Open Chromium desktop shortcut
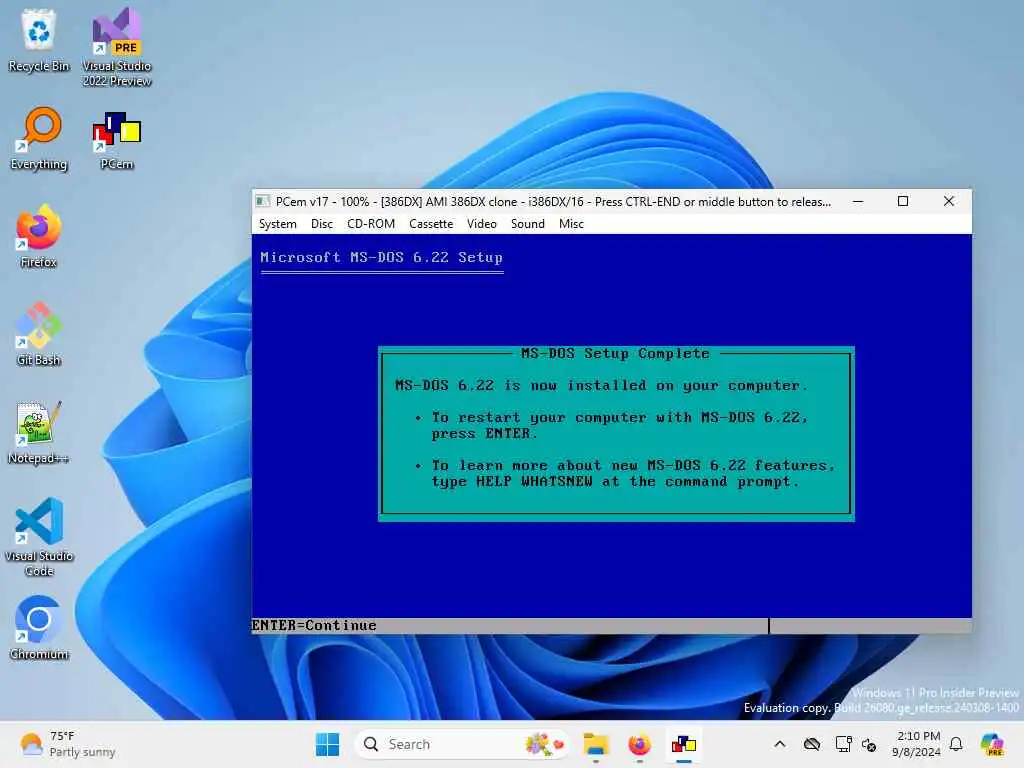This screenshot has width=1024, height=768. [39, 628]
